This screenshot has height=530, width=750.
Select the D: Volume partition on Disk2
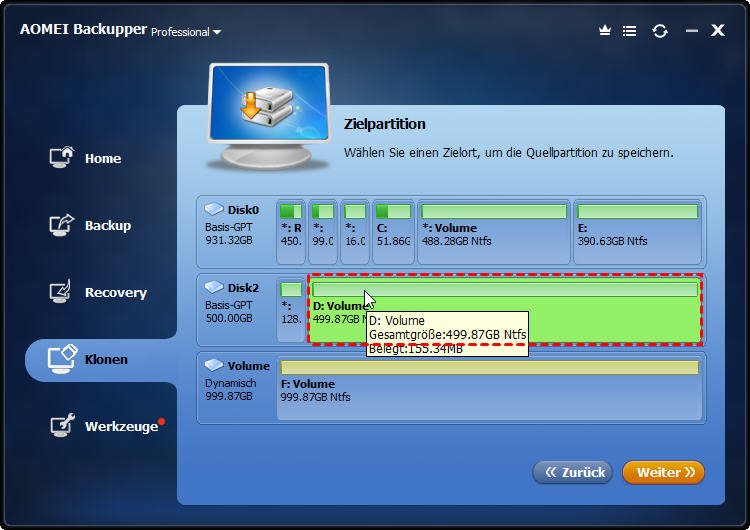[x=505, y=309]
